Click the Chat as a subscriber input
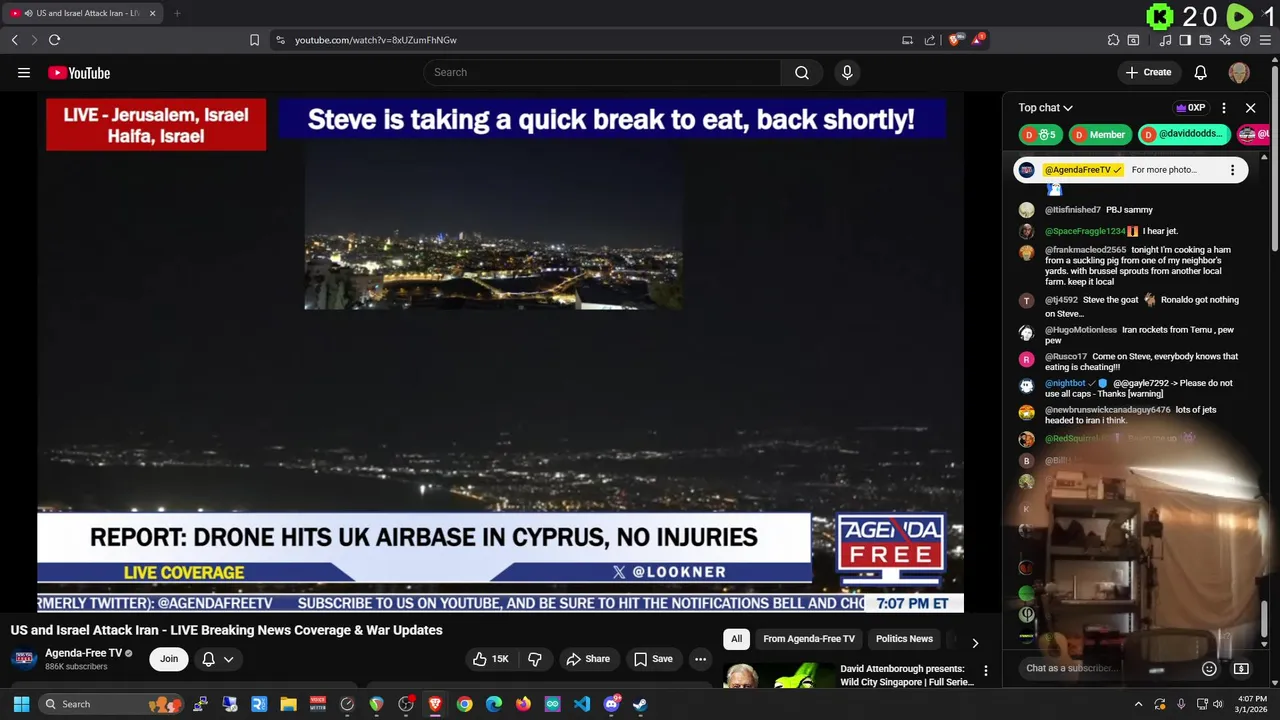The height and width of the screenshot is (720, 1280). point(1108,668)
